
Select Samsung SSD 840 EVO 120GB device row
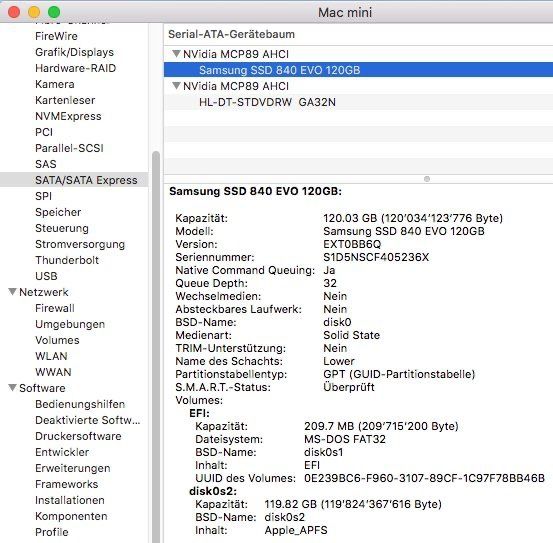(358, 70)
